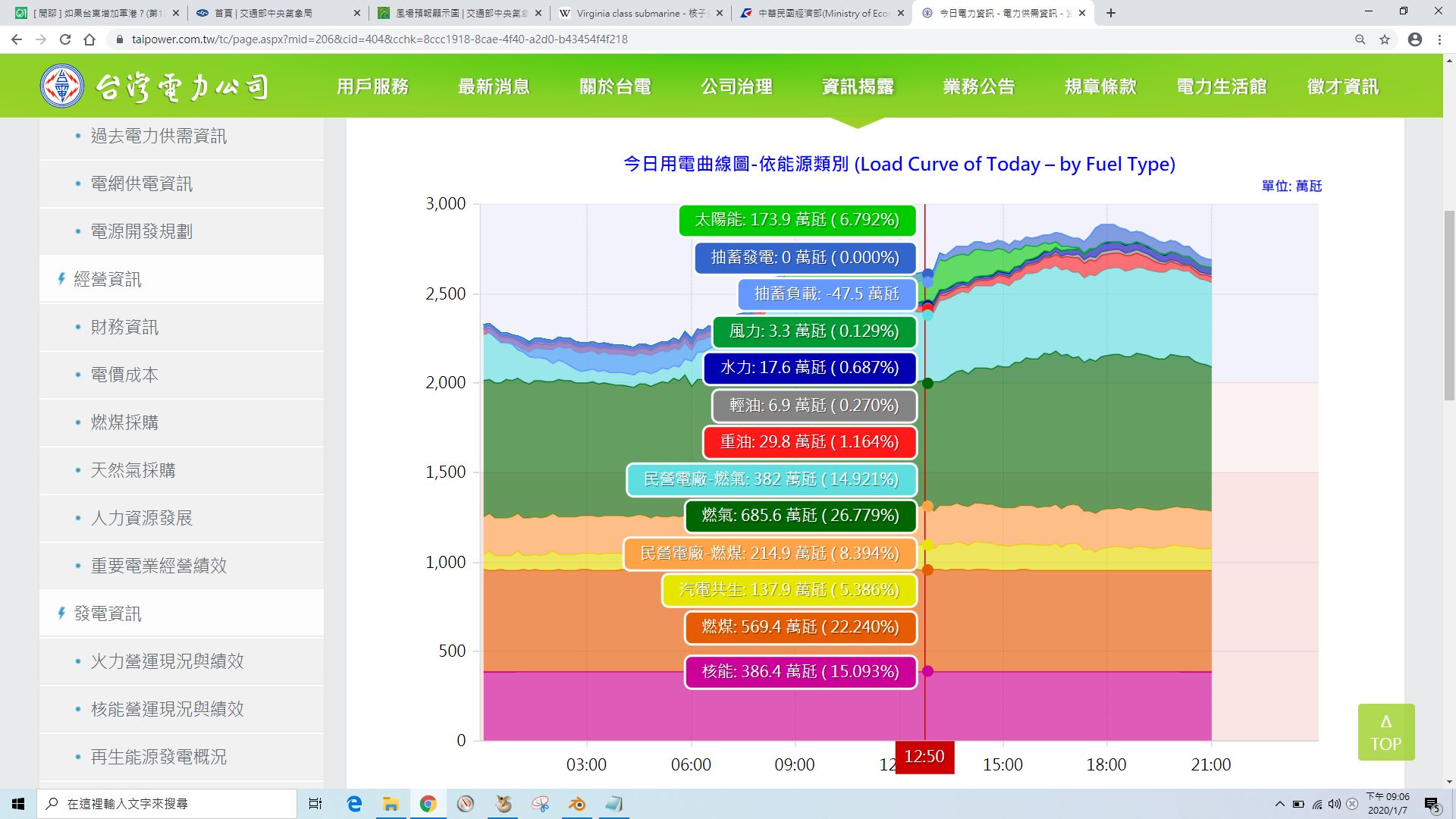Jump to top with TOP button
Image resolution: width=1456 pixels, height=819 pixels.
click(x=1386, y=733)
